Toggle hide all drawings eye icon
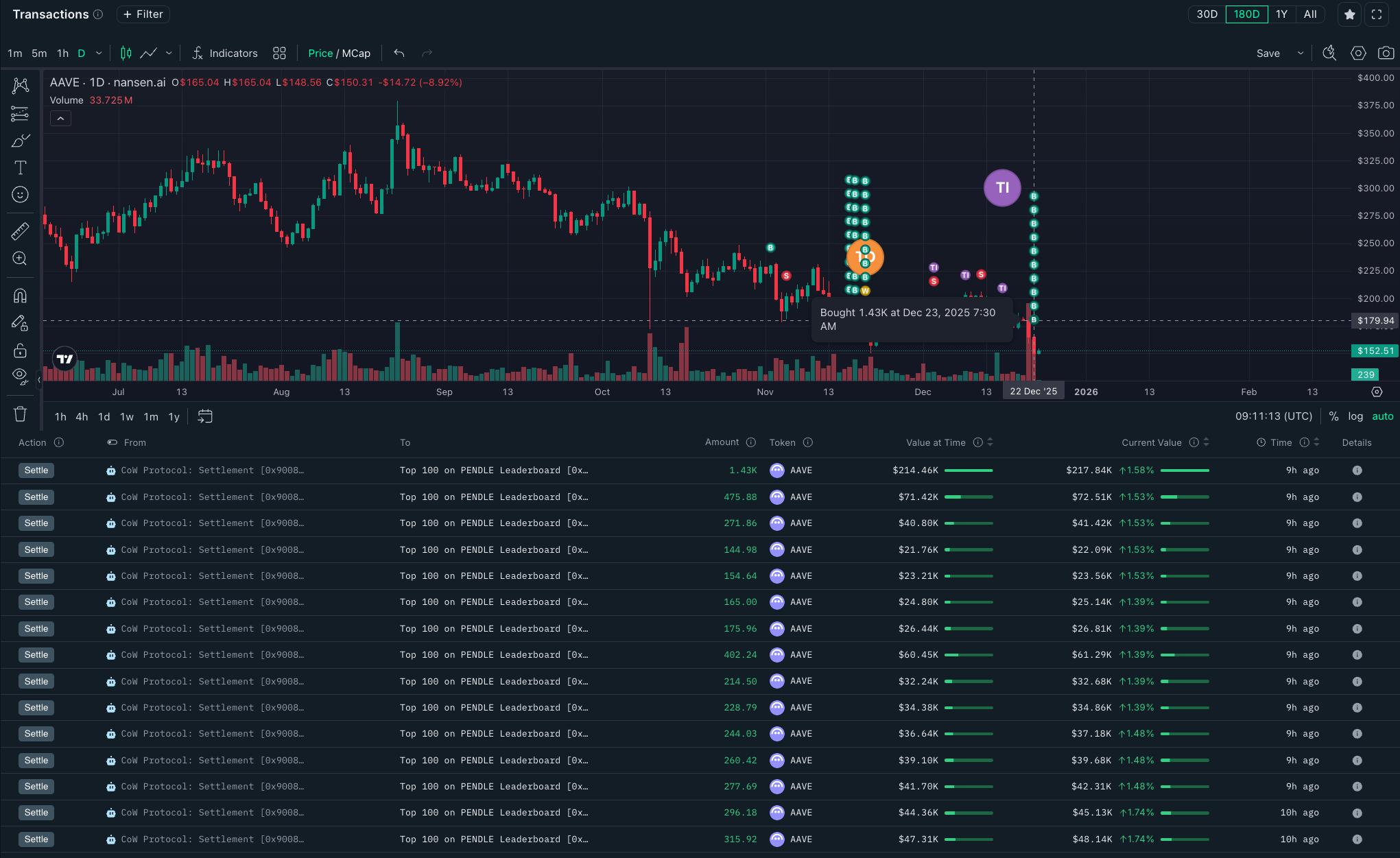The width and height of the screenshot is (1400, 858). (x=20, y=375)
